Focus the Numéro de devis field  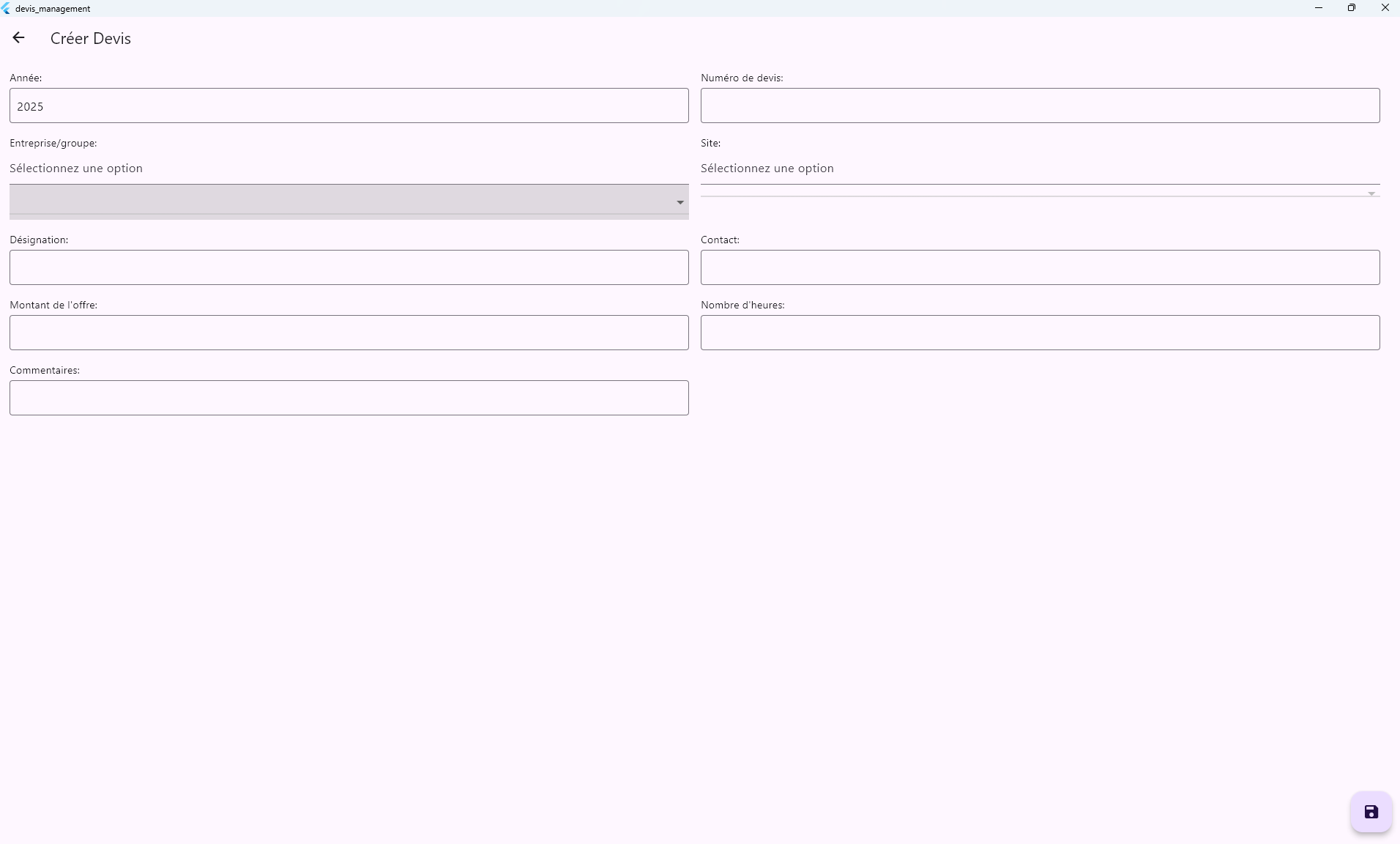(x=1040, y=105)
